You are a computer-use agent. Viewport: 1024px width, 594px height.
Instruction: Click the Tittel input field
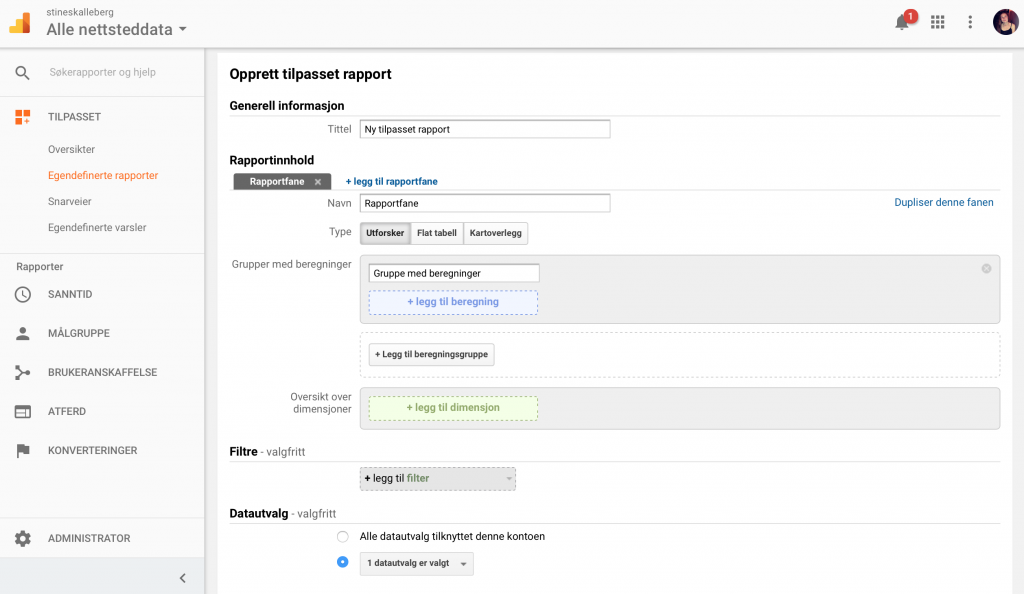point(485,129)
